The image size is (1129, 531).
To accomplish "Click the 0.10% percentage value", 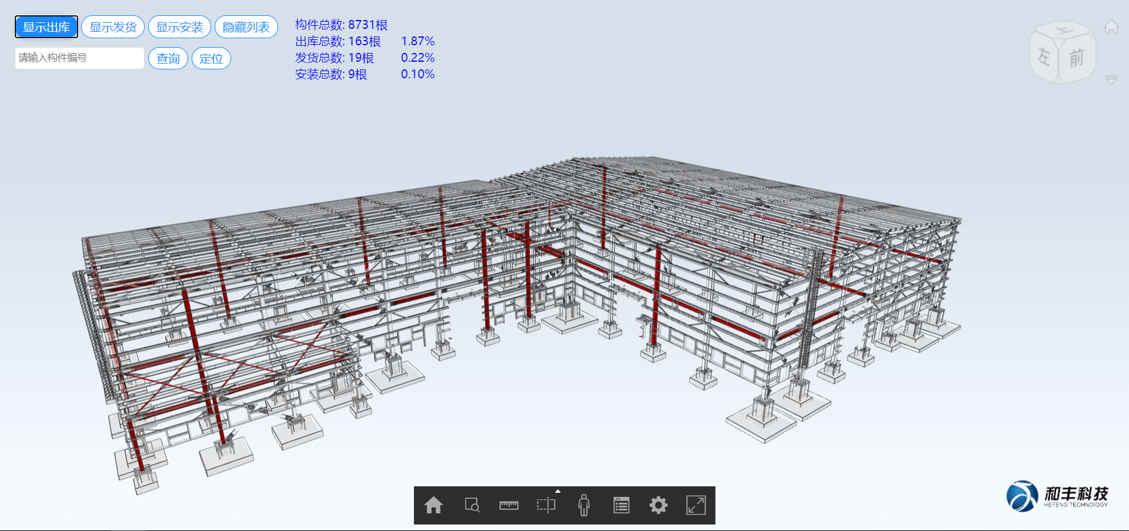I will 418,74.
